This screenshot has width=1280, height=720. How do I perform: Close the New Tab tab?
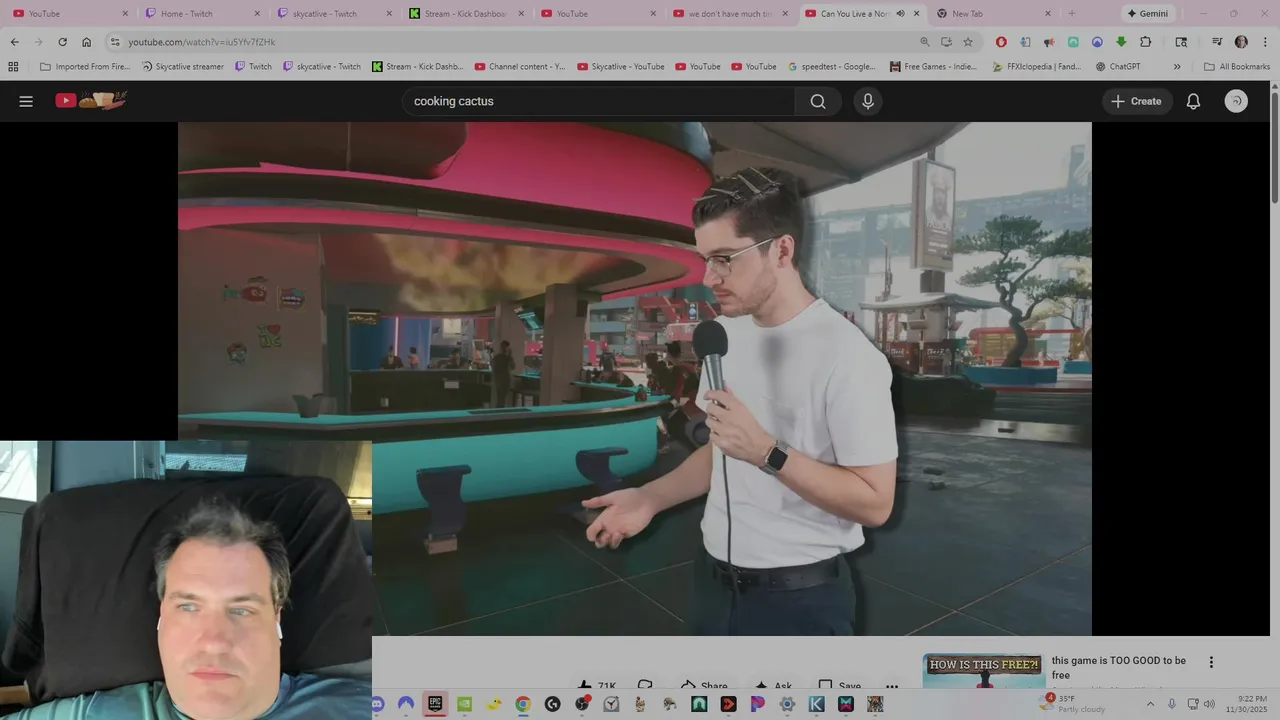pyautogui.click(x=1048, y=14)
